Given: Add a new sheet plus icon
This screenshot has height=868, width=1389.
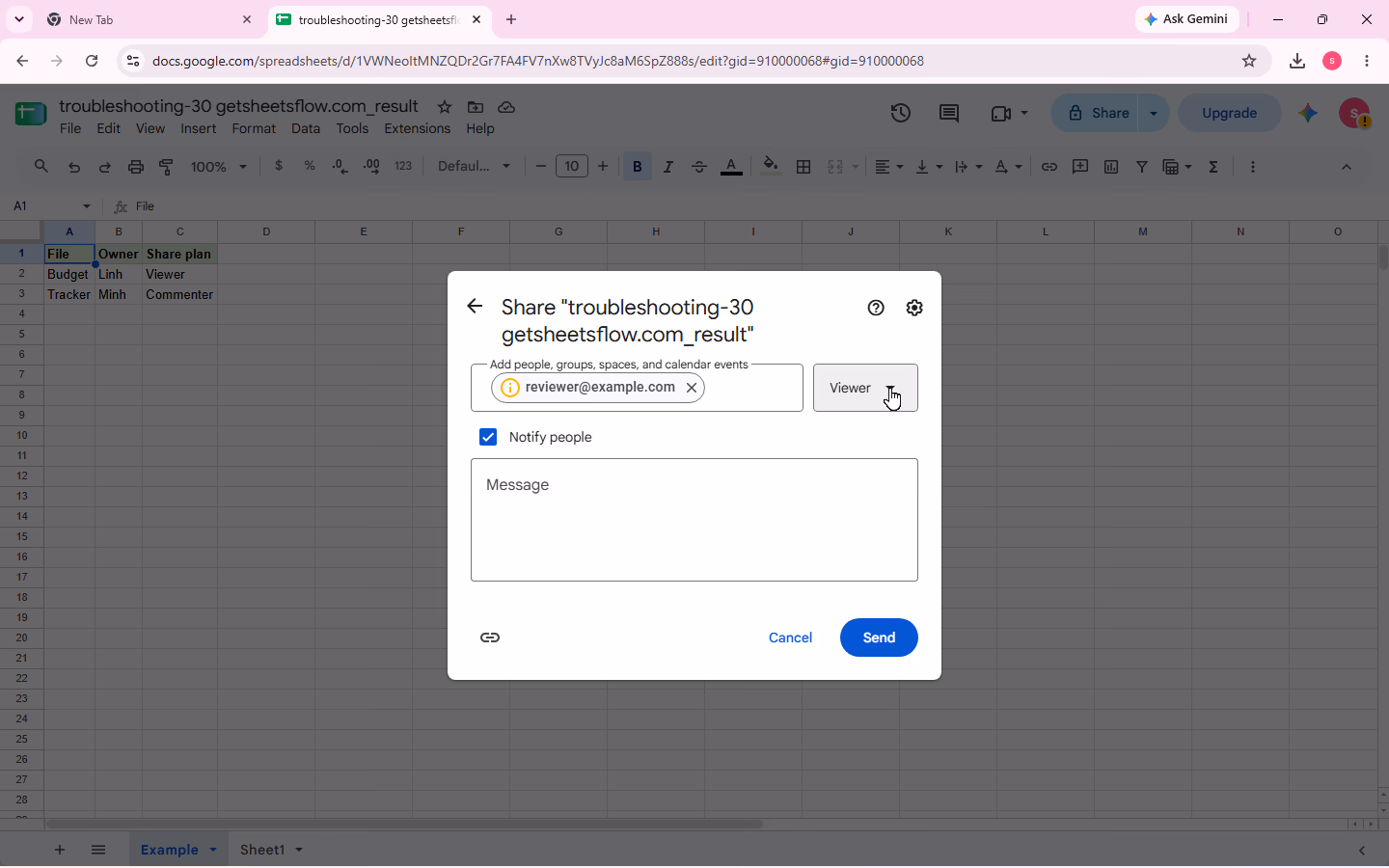Looking at the screenshot, I should pyautogui.click(x=60, y=850).
